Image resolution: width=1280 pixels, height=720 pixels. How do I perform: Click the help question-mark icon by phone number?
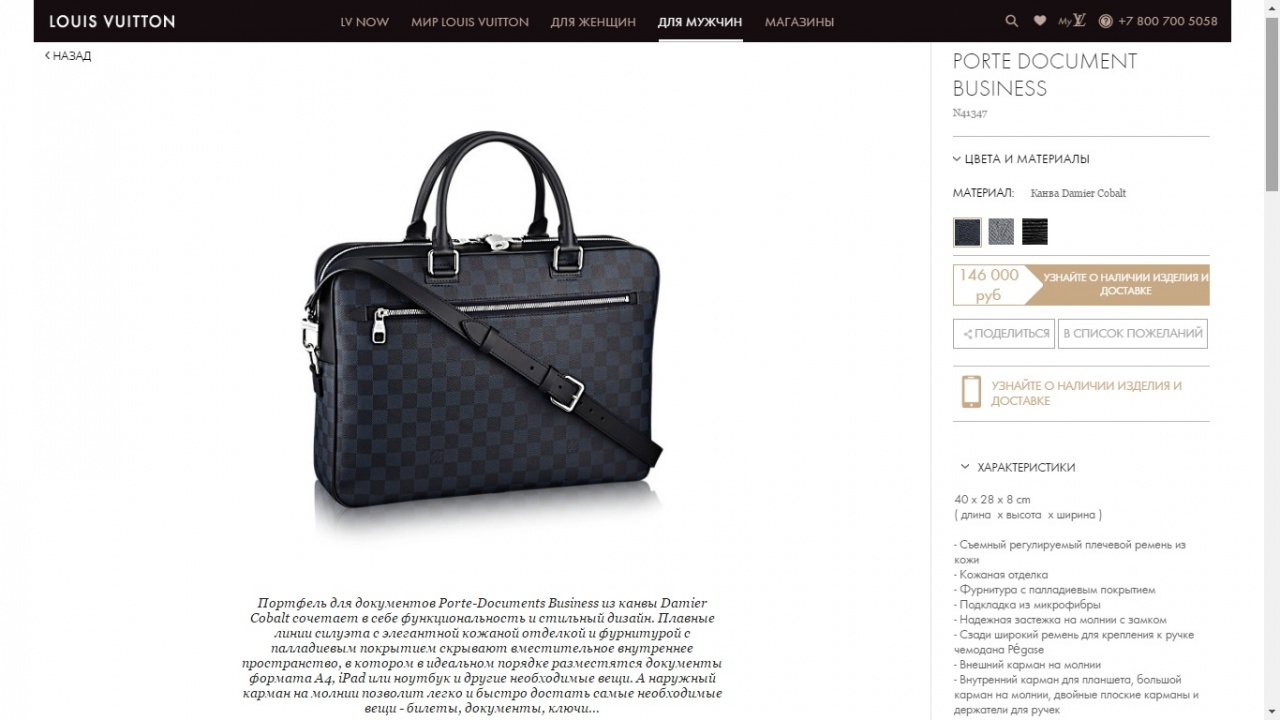click(1105, 21)
